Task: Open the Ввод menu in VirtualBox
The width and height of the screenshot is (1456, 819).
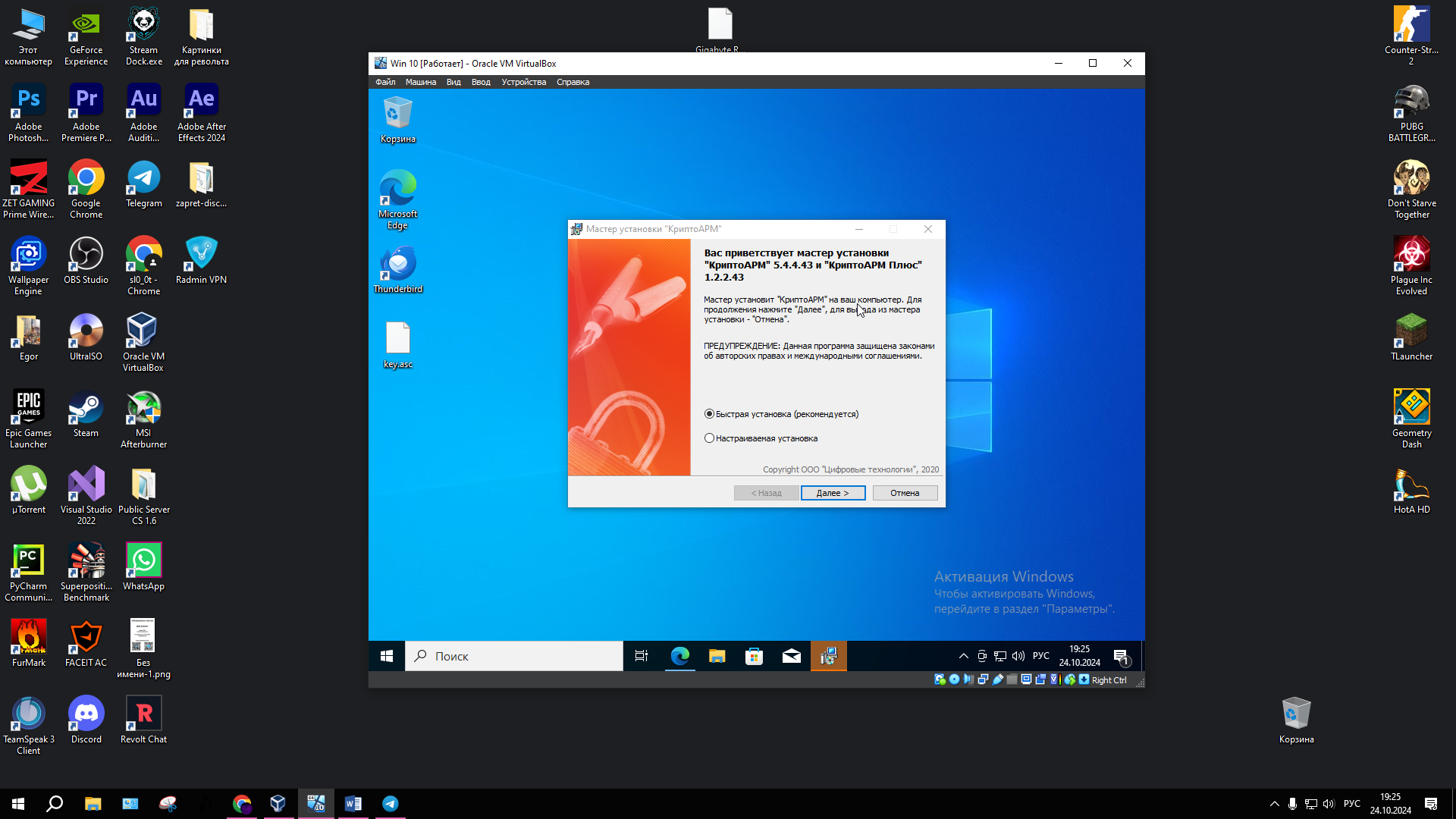Action: click(481, 82)
